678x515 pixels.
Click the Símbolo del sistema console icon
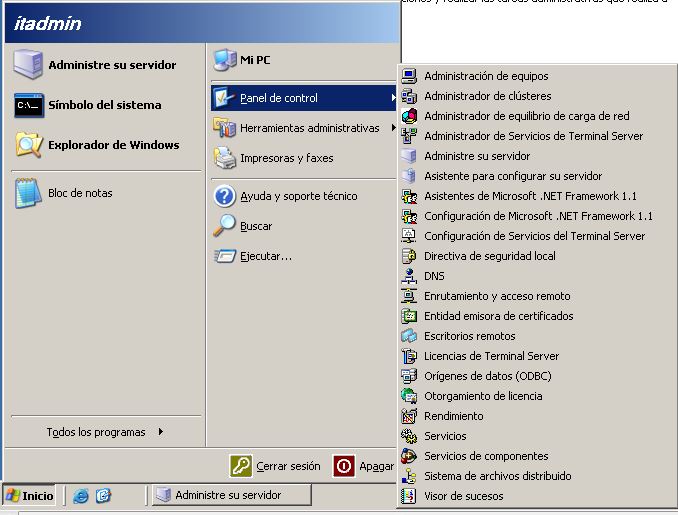point(29,105)
